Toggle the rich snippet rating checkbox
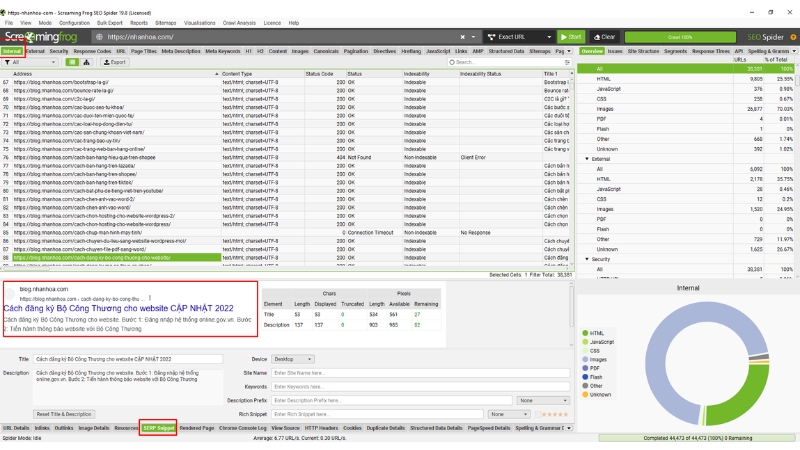 pos(537,414)
